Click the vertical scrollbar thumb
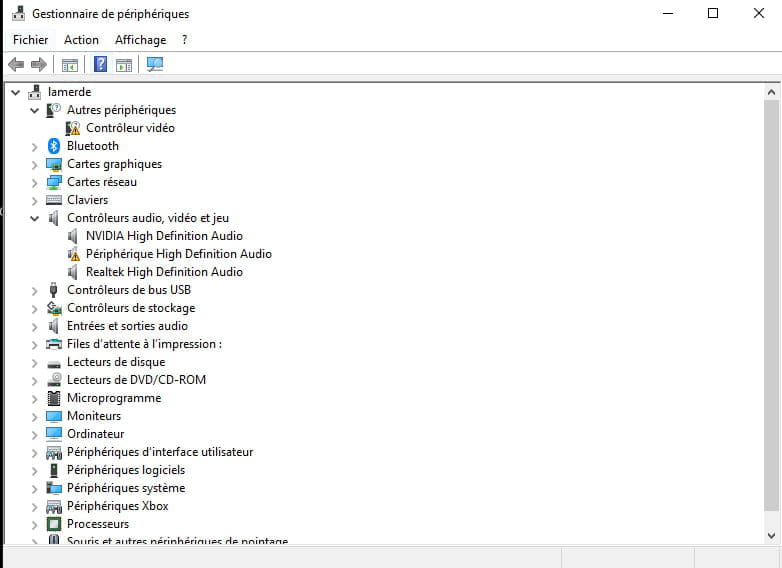The width and height of the screenshot is (782, 568). (771, 305)
